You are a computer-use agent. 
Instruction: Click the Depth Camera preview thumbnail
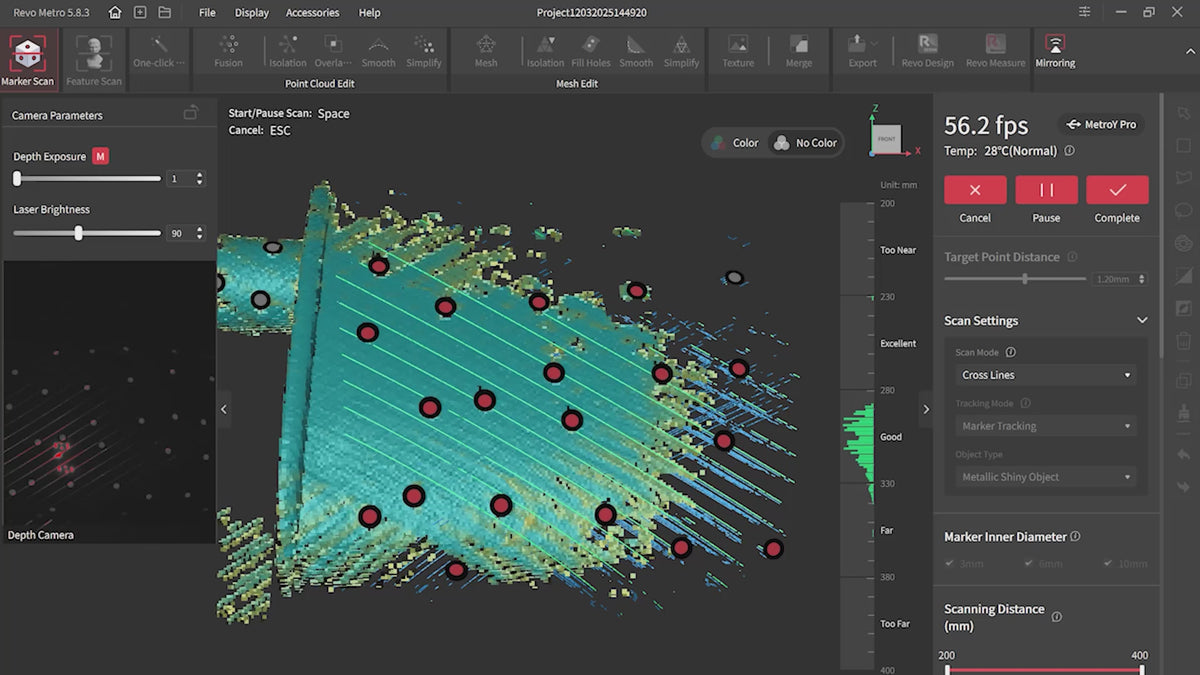[x=108, y=400]
